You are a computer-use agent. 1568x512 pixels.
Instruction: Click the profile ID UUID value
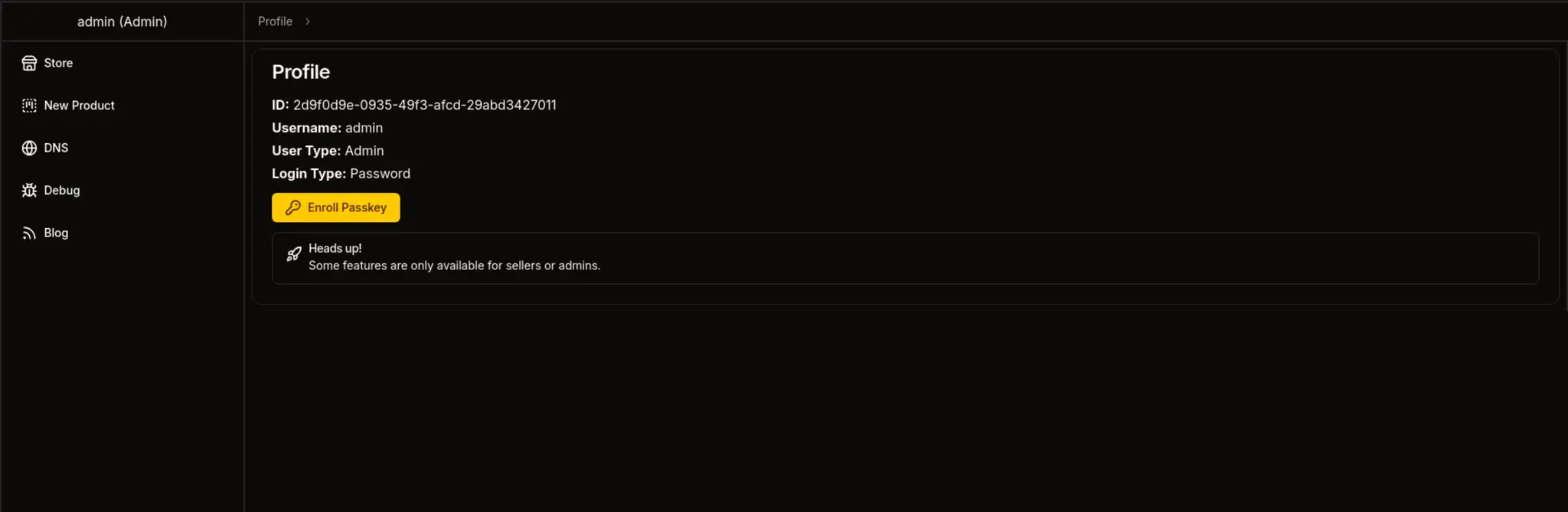click(424, 105)
